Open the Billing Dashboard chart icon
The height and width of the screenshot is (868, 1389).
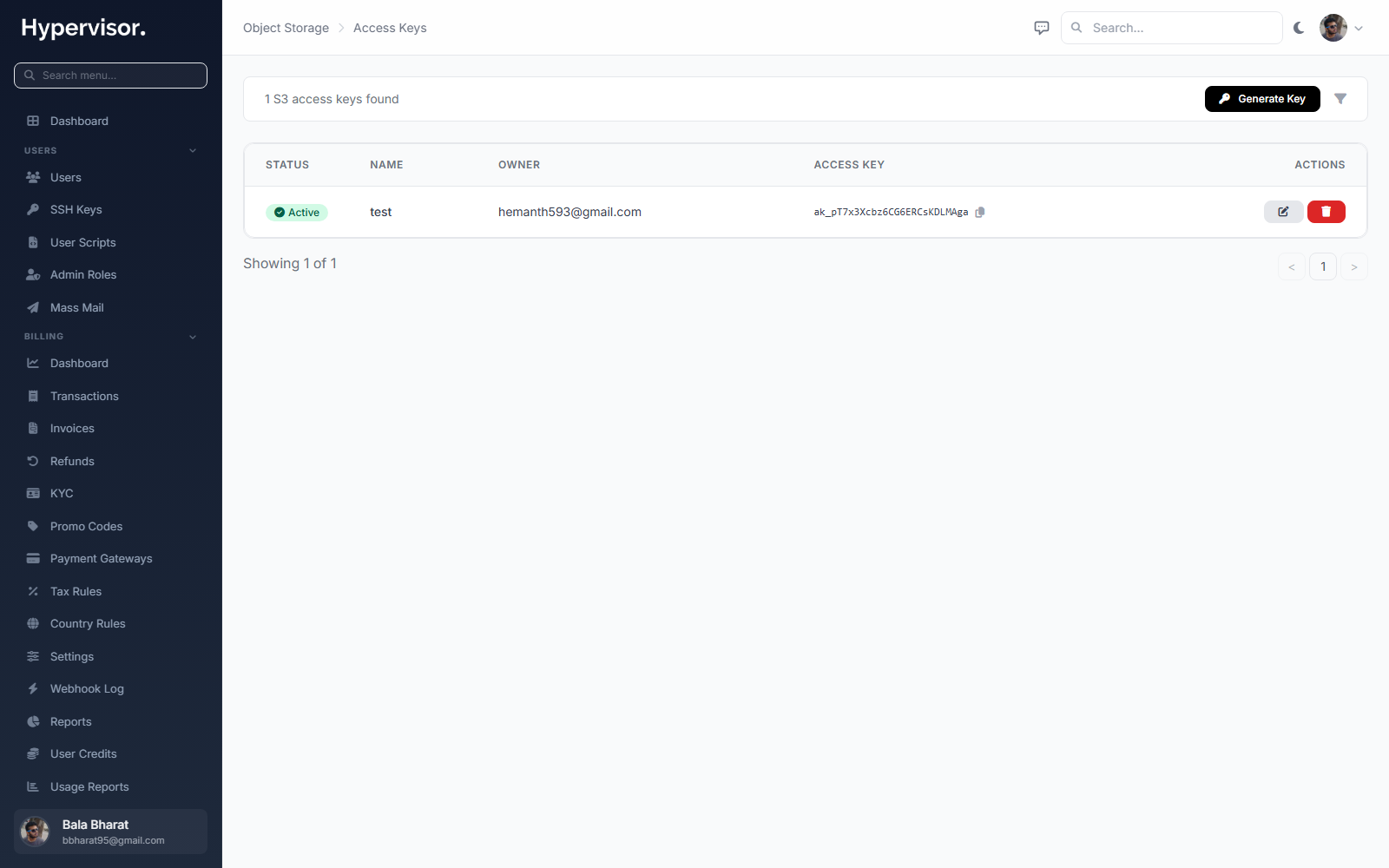[33, 363]
